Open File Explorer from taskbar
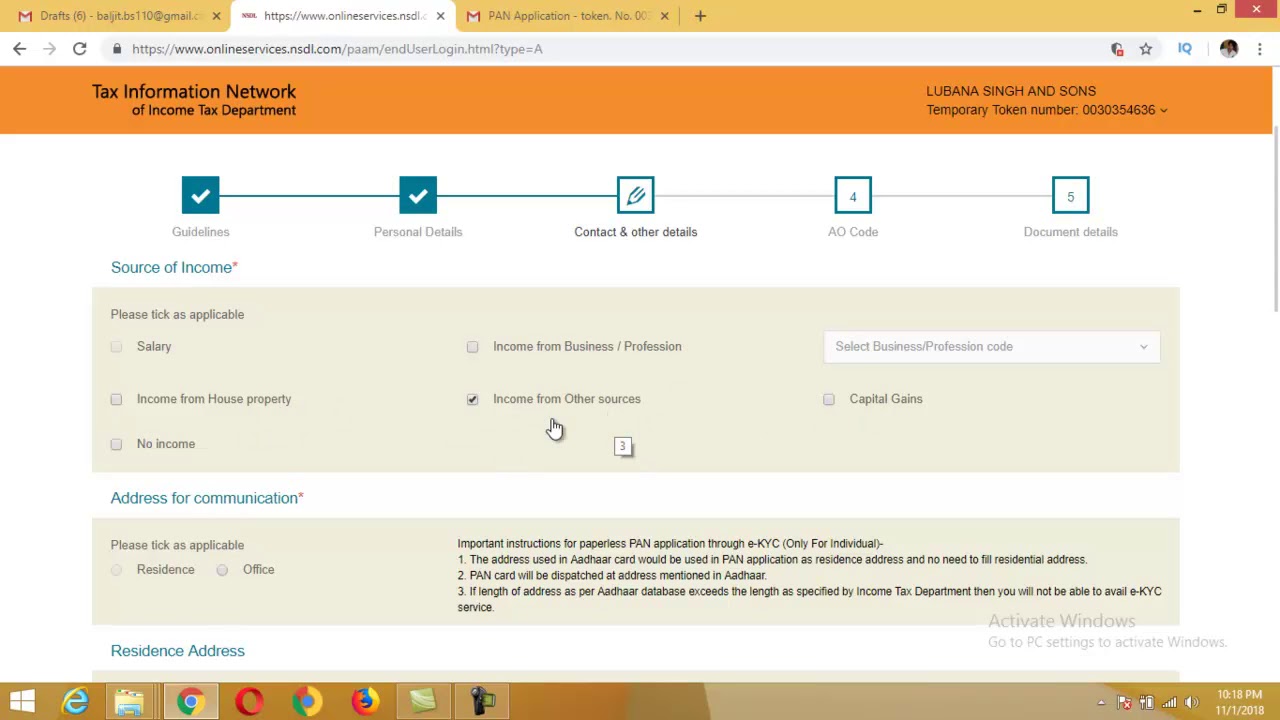Viewport: 1280px width, 720px height. [129, 701]
